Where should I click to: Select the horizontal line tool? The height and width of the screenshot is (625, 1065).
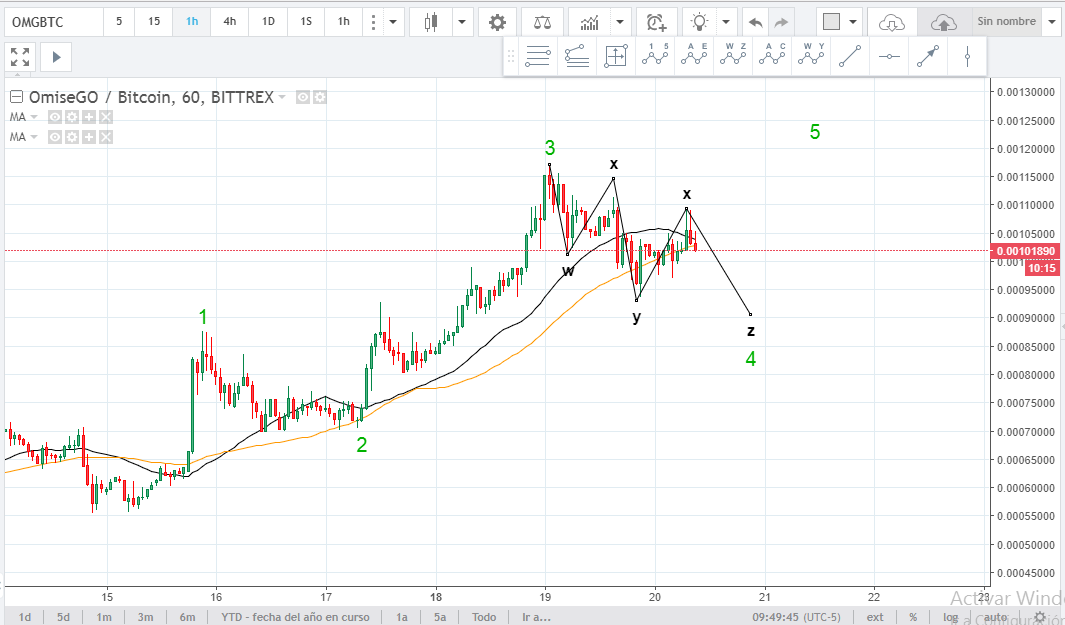click(x=889, y=56)
